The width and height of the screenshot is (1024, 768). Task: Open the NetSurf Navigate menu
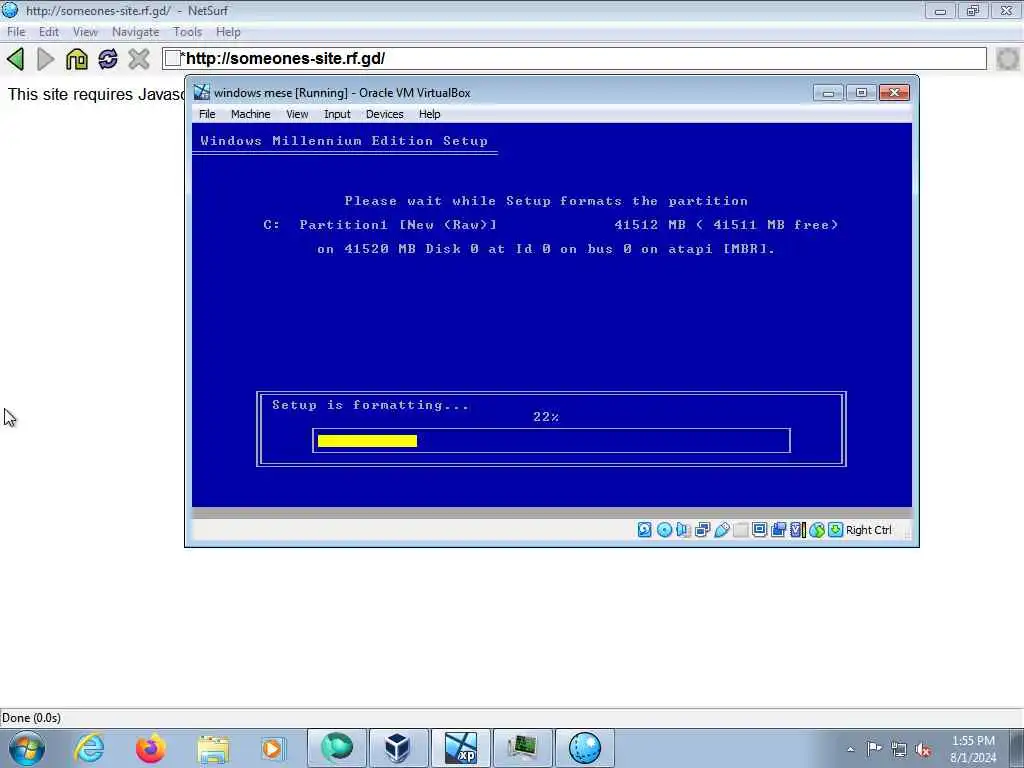[x=135, y=32]
